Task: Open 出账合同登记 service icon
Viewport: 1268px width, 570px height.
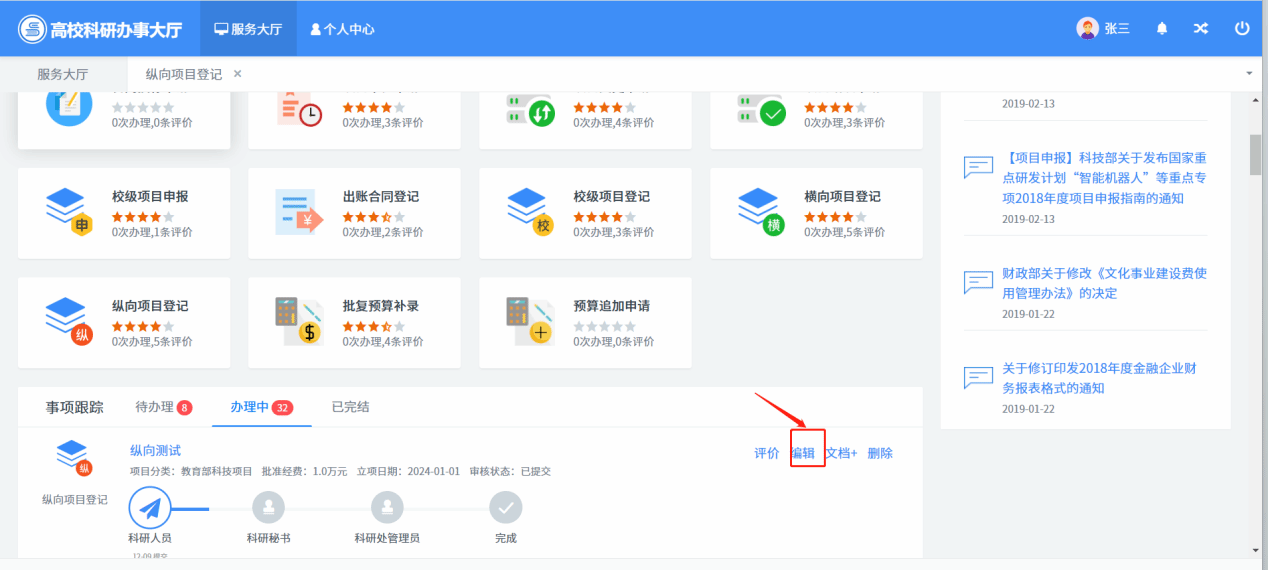Action: click(300, 212)
